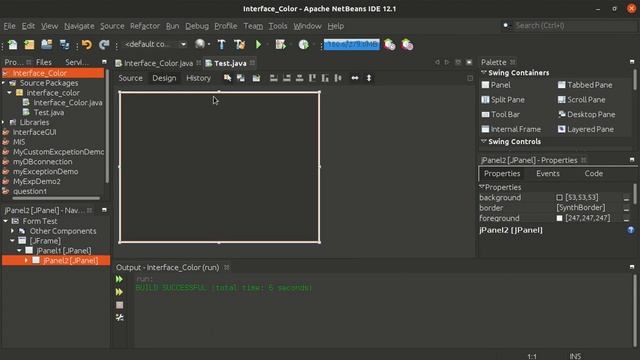The height and width of the screenshot is (360, 640).
Task: Select Test.java in project tree
Action: click(x=49, y=112)
